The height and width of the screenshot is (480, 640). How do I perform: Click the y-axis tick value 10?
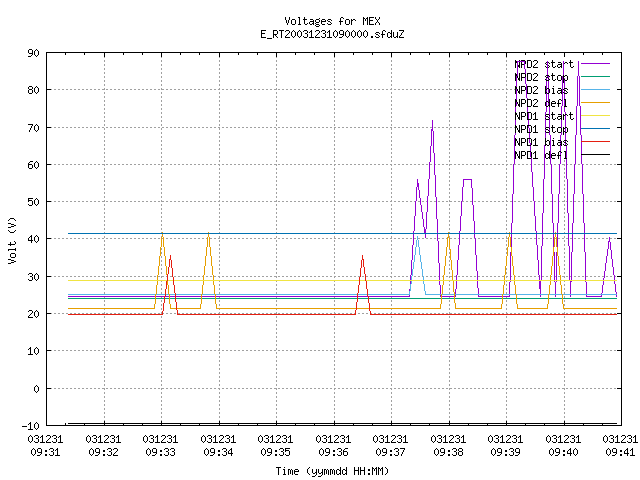pyautogui.click(x=33, y=351)
